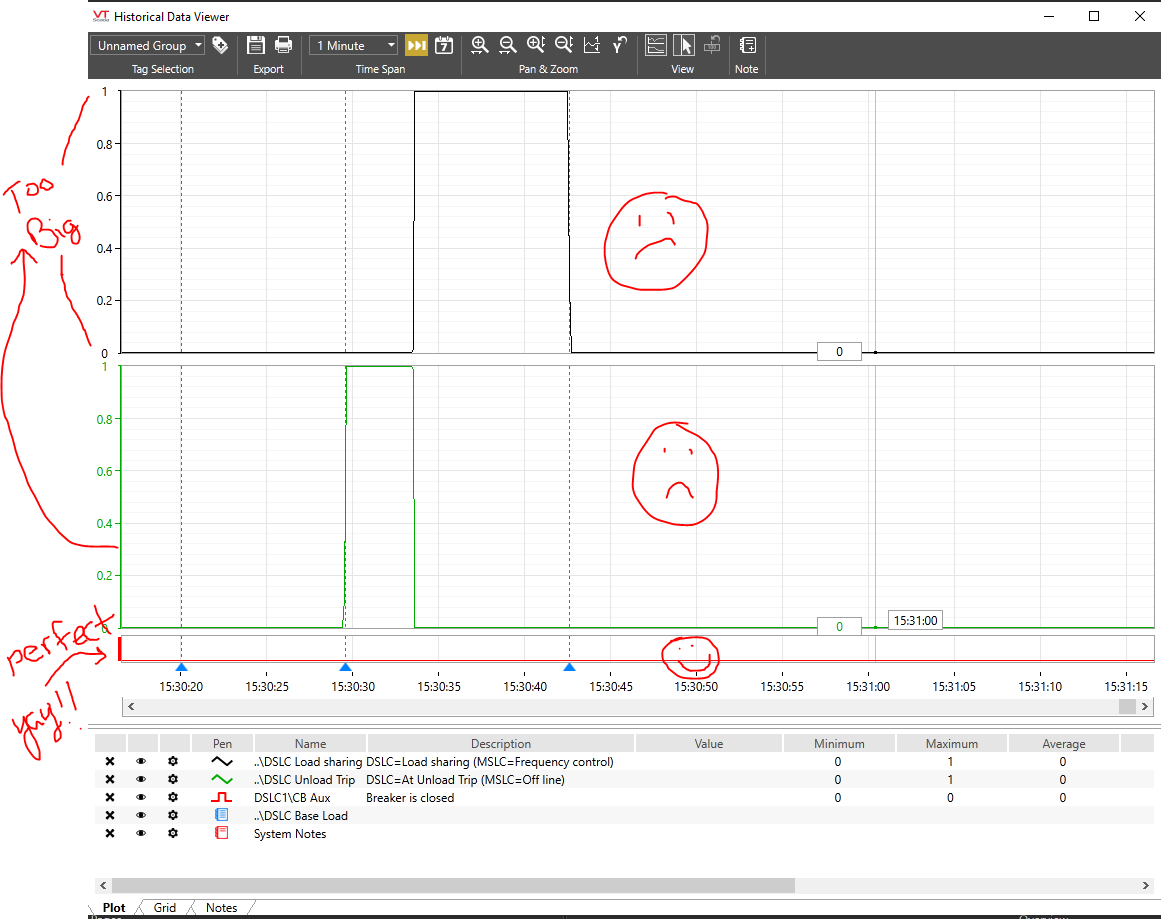Open settings gear for System Notes
1161x919 pixels.
(x=173, y=833)
